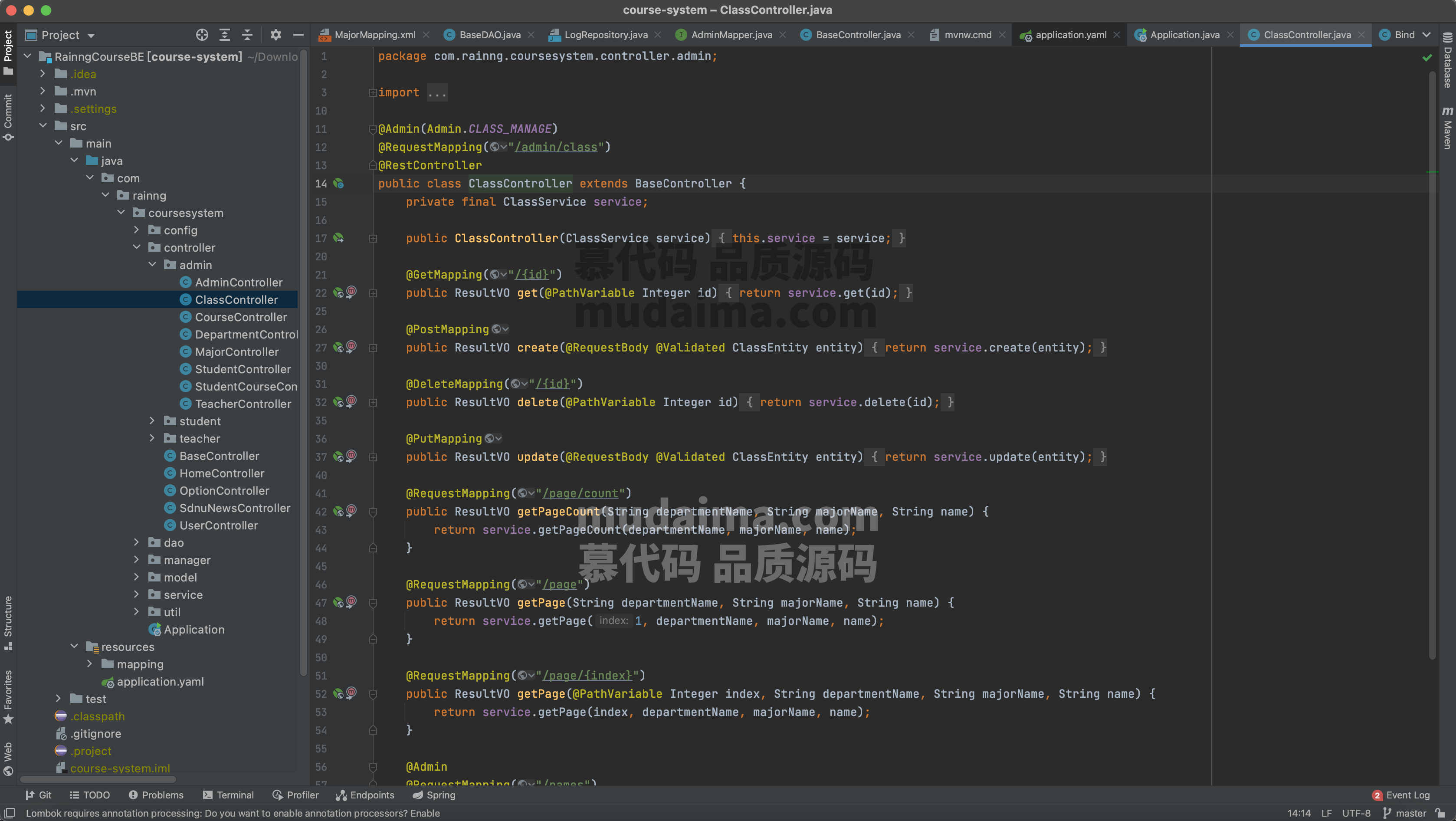This screenshot has height=821, width=1456.
Task: Expand the folded import block on line 3
Action: [373, 92]
